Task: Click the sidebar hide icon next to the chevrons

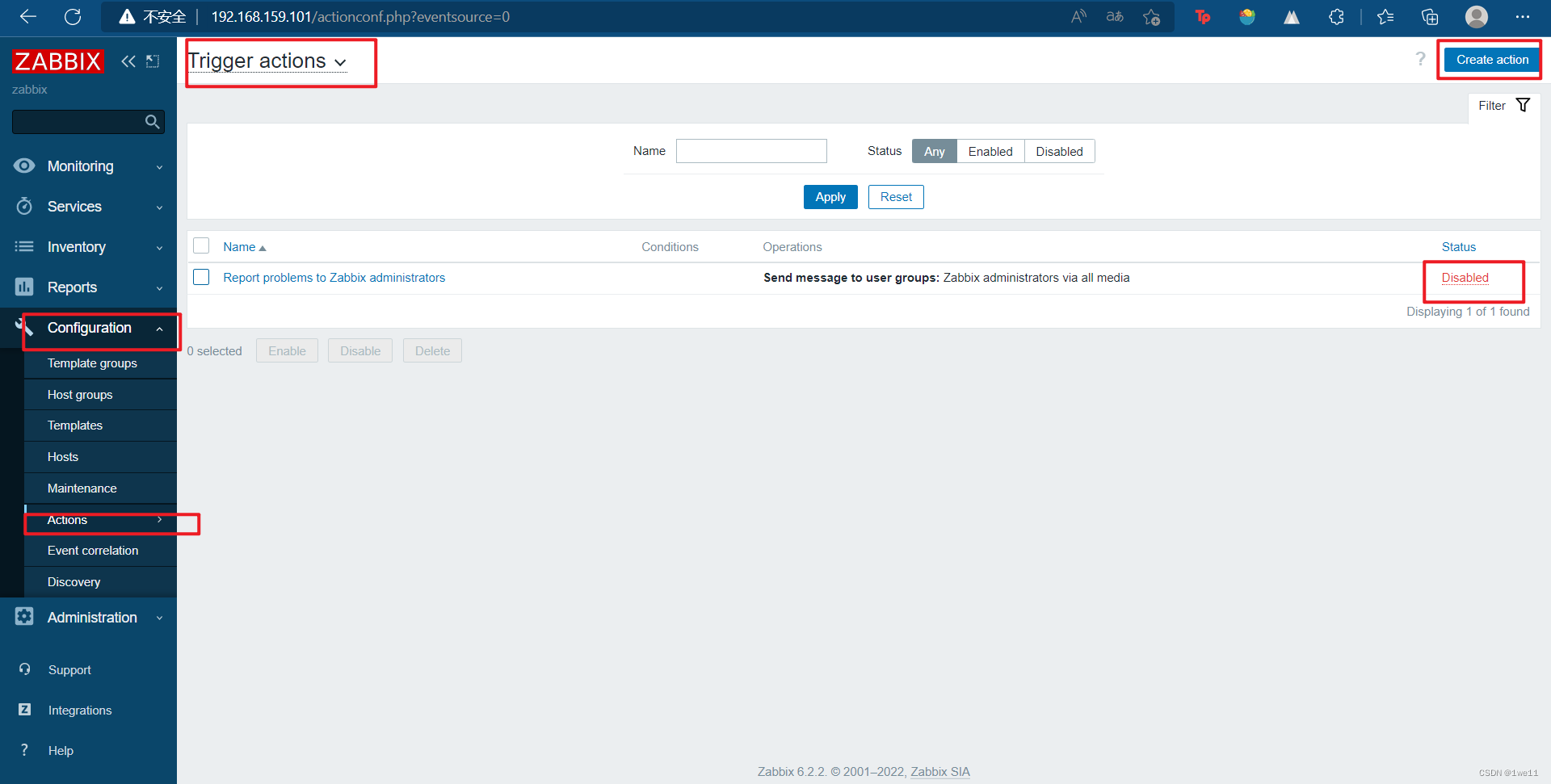Action: point(153,61)
